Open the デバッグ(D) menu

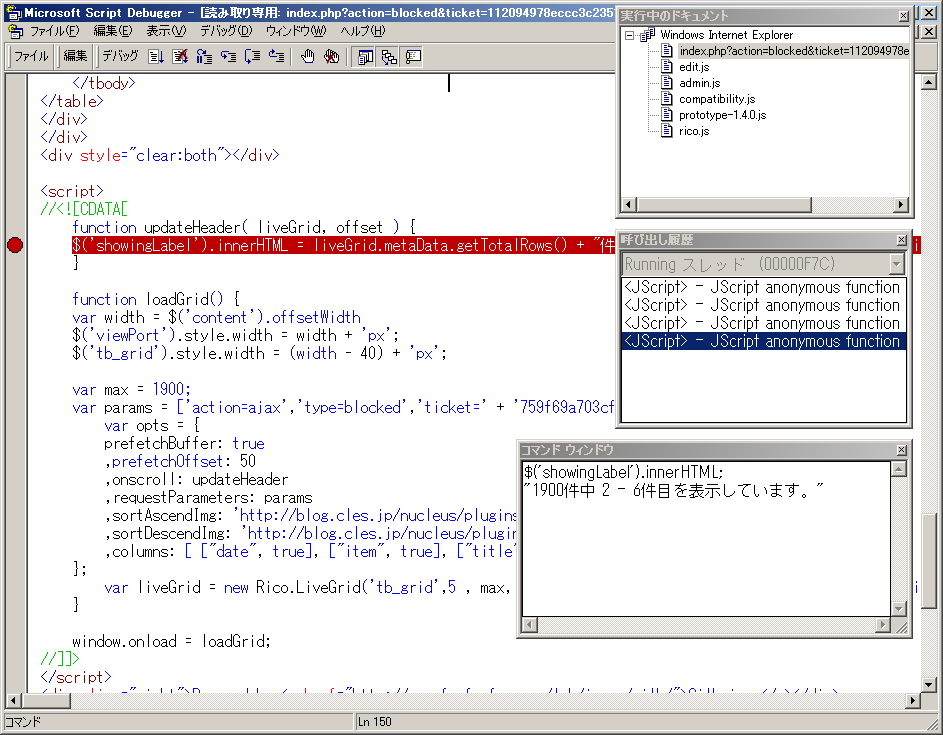point(225,31)
